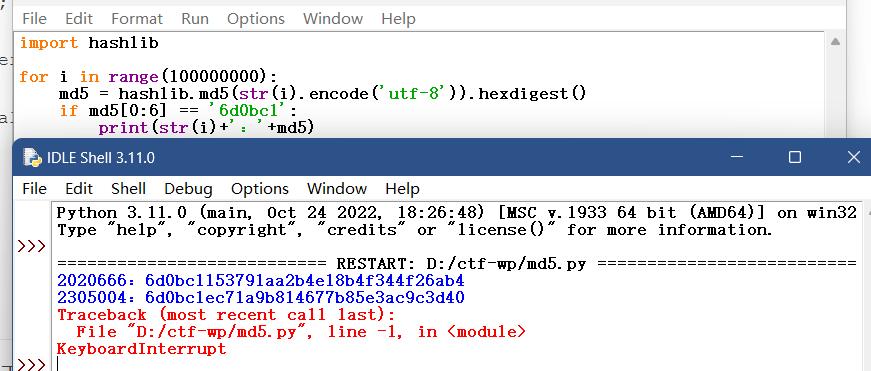Viewport: 871px width, 371px height.
Task: Click the Python icon in the IDLE Shell title bar
Action: point(33,158)
